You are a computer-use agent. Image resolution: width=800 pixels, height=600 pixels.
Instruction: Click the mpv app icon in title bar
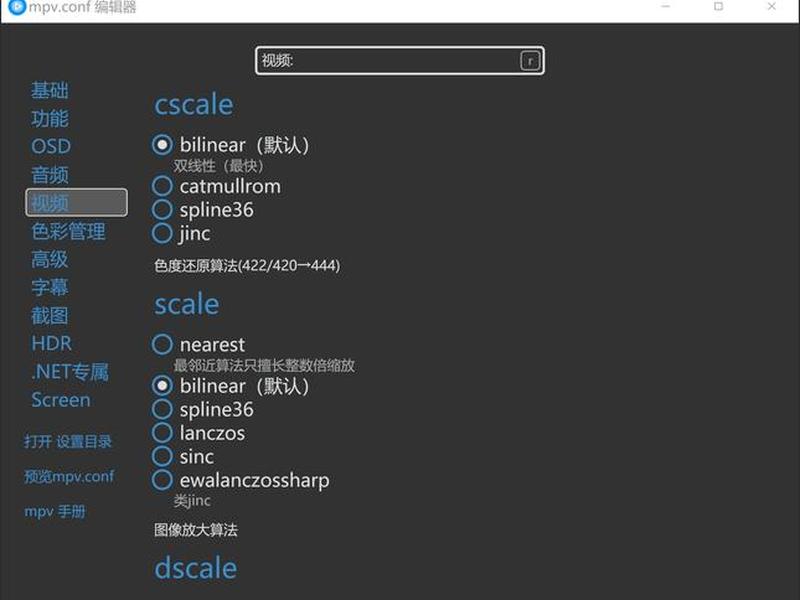coord(17,7)
